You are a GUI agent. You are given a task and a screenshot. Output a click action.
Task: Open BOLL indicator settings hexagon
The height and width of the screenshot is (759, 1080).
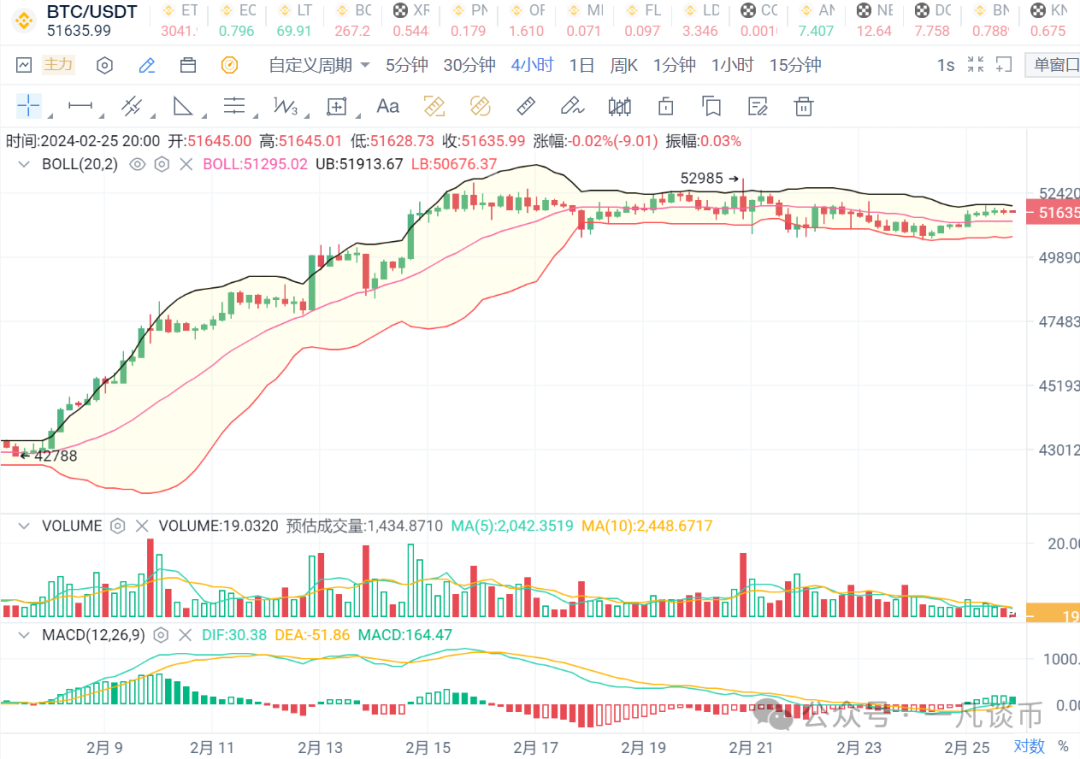click(162, 165)
